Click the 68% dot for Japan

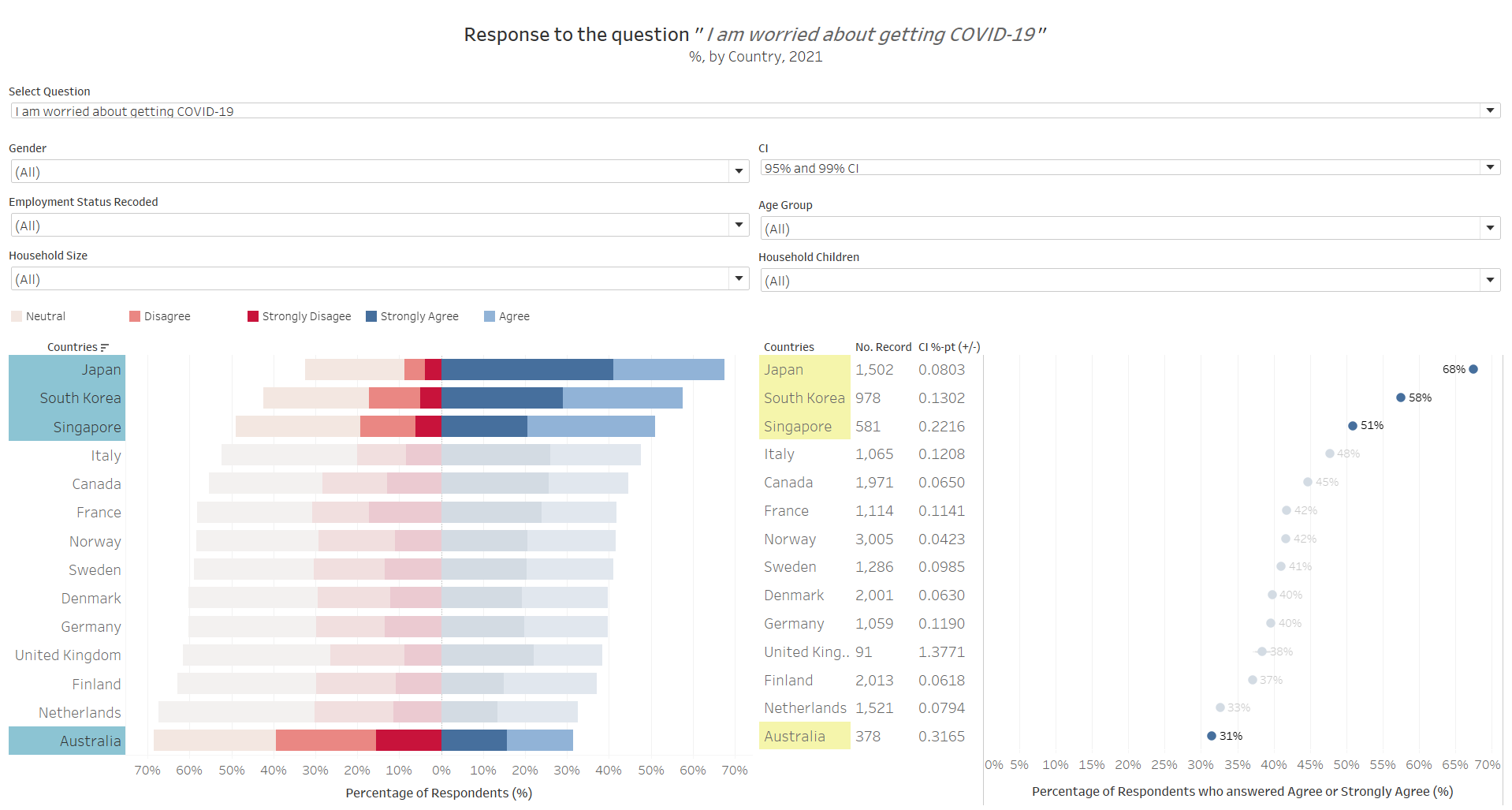(1473, 369)
